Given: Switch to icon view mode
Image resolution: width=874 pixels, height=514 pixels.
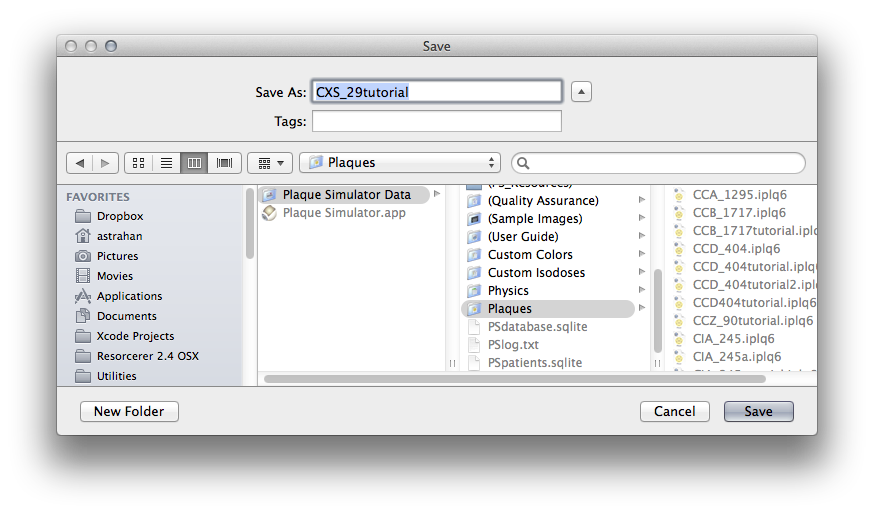Looking at the screenshot, I should pyautogui.click(x=139, y=162).
